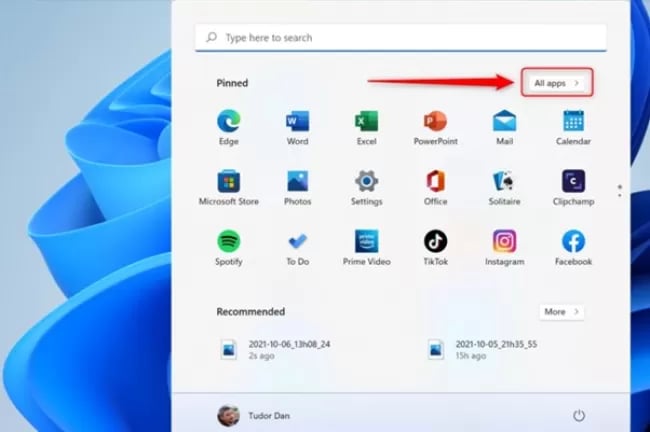Launch Instagram app
This screenshot has width=650, height=432.
[504, 248]
